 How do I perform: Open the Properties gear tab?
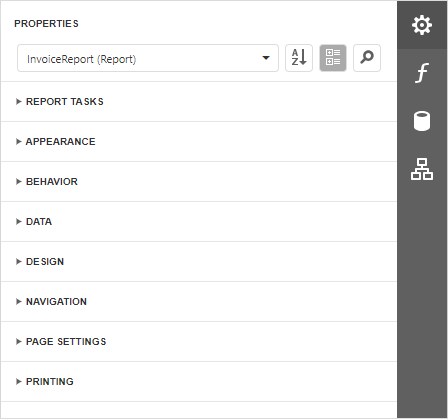click(422, 25)
